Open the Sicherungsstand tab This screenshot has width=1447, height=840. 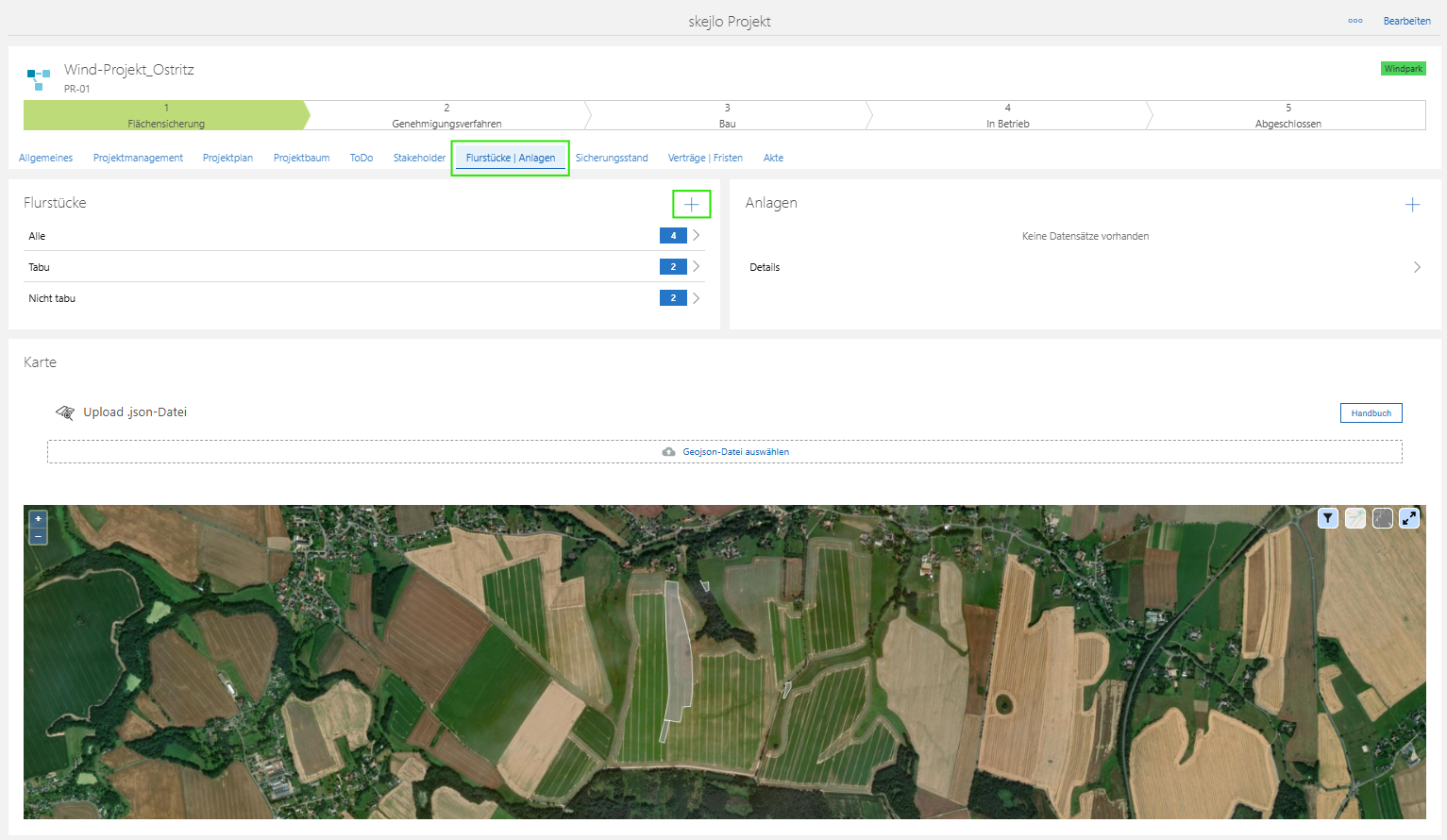[x=612, y=158]
